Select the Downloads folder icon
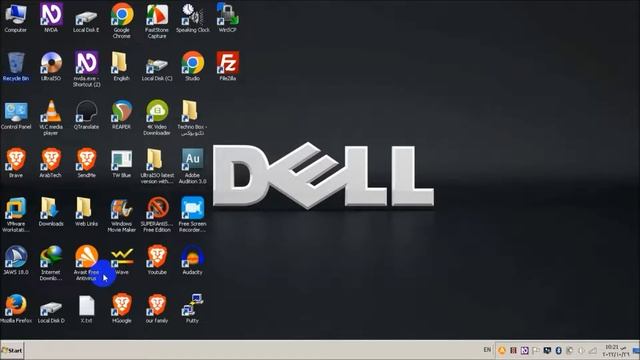The image size is (640, 360). point(51,209)
